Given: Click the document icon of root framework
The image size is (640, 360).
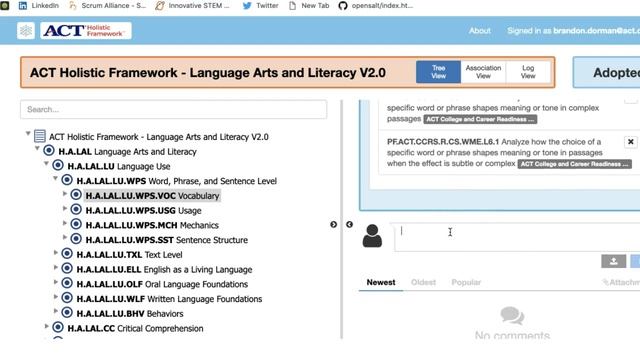Looking at the screenshot, I should pyautogui.click(x=40, y=136).
